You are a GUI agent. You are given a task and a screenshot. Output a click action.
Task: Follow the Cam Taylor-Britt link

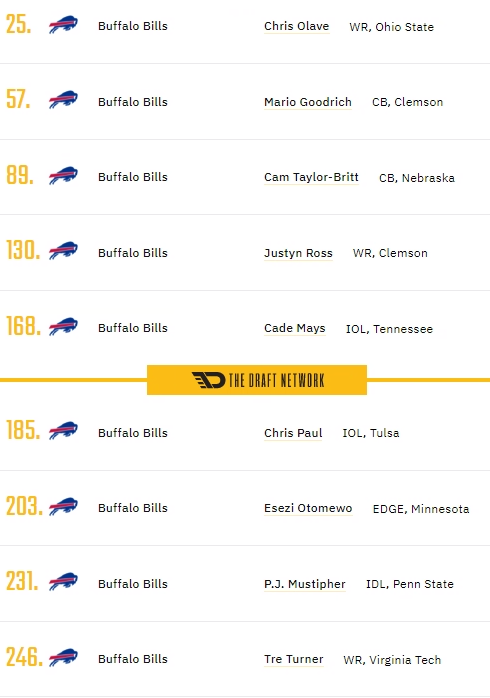tap(311, 177)
